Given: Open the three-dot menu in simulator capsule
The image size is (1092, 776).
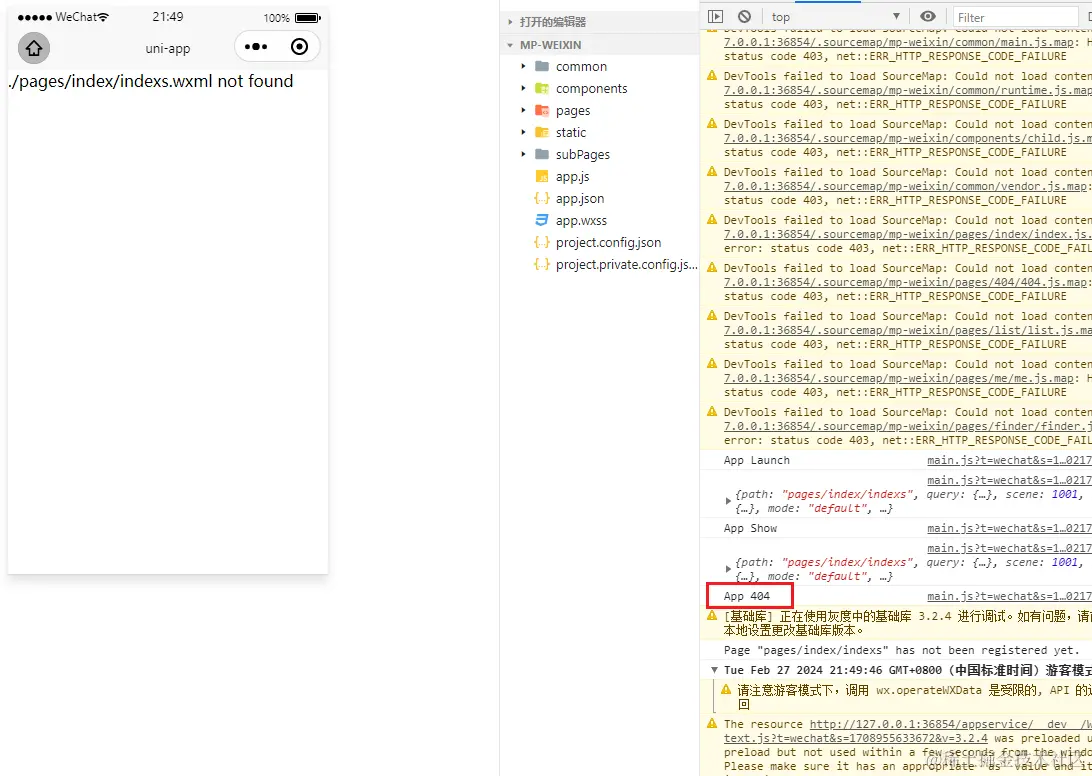Looking at the screenshot, I should coord(256,47).
